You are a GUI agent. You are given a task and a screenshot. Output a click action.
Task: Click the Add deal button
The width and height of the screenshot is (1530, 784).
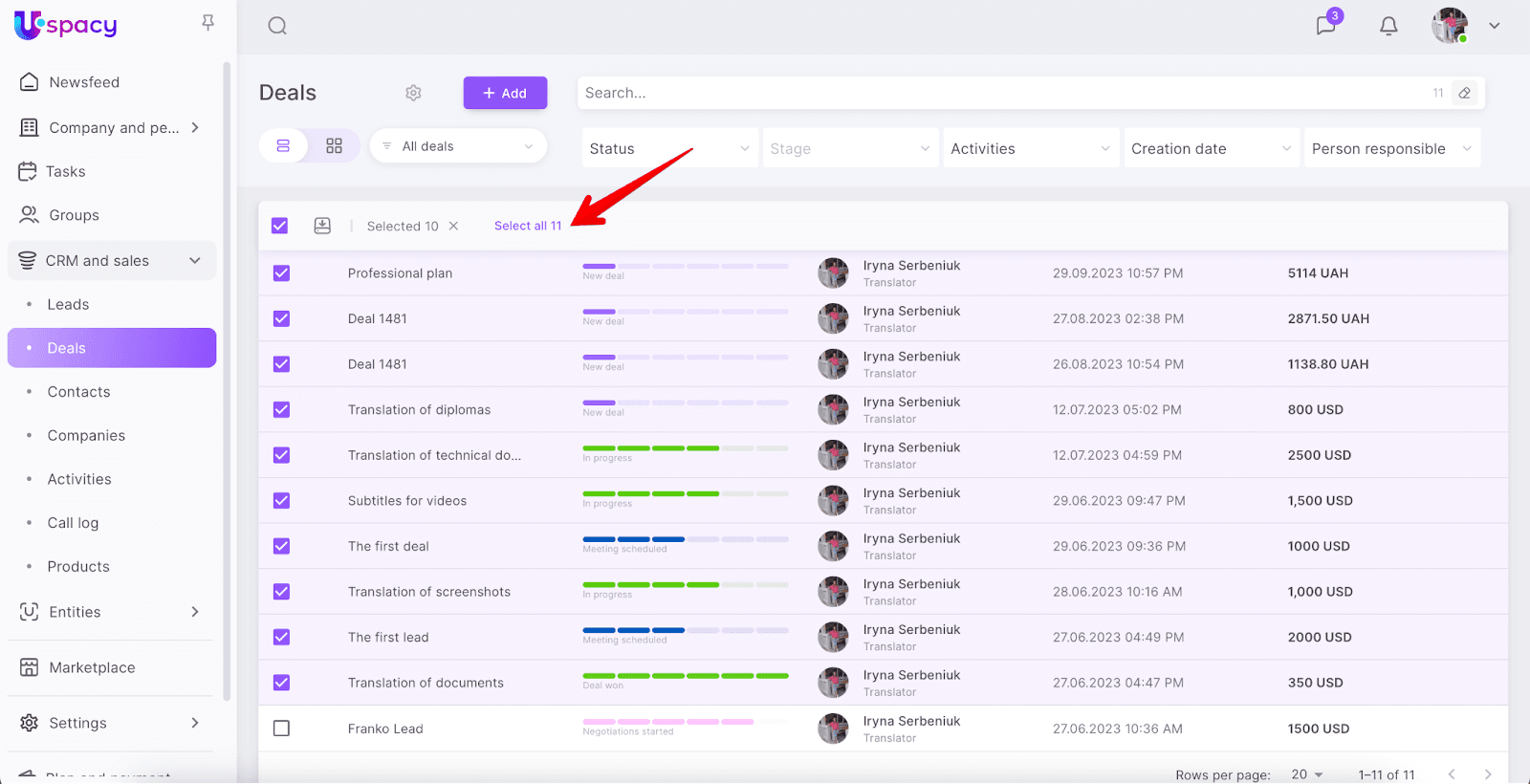click(505, 93)
